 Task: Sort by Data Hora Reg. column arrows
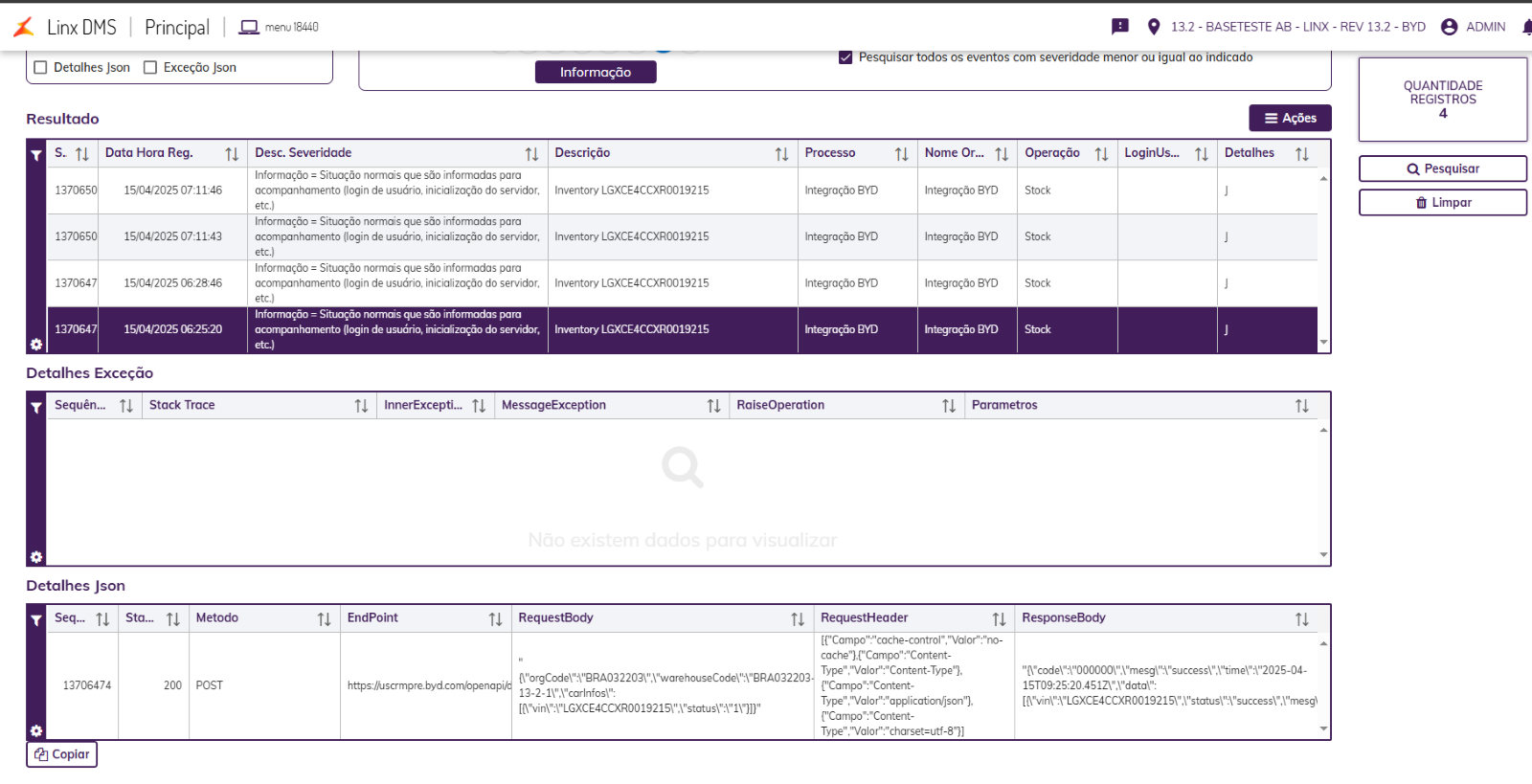point(232,154)
